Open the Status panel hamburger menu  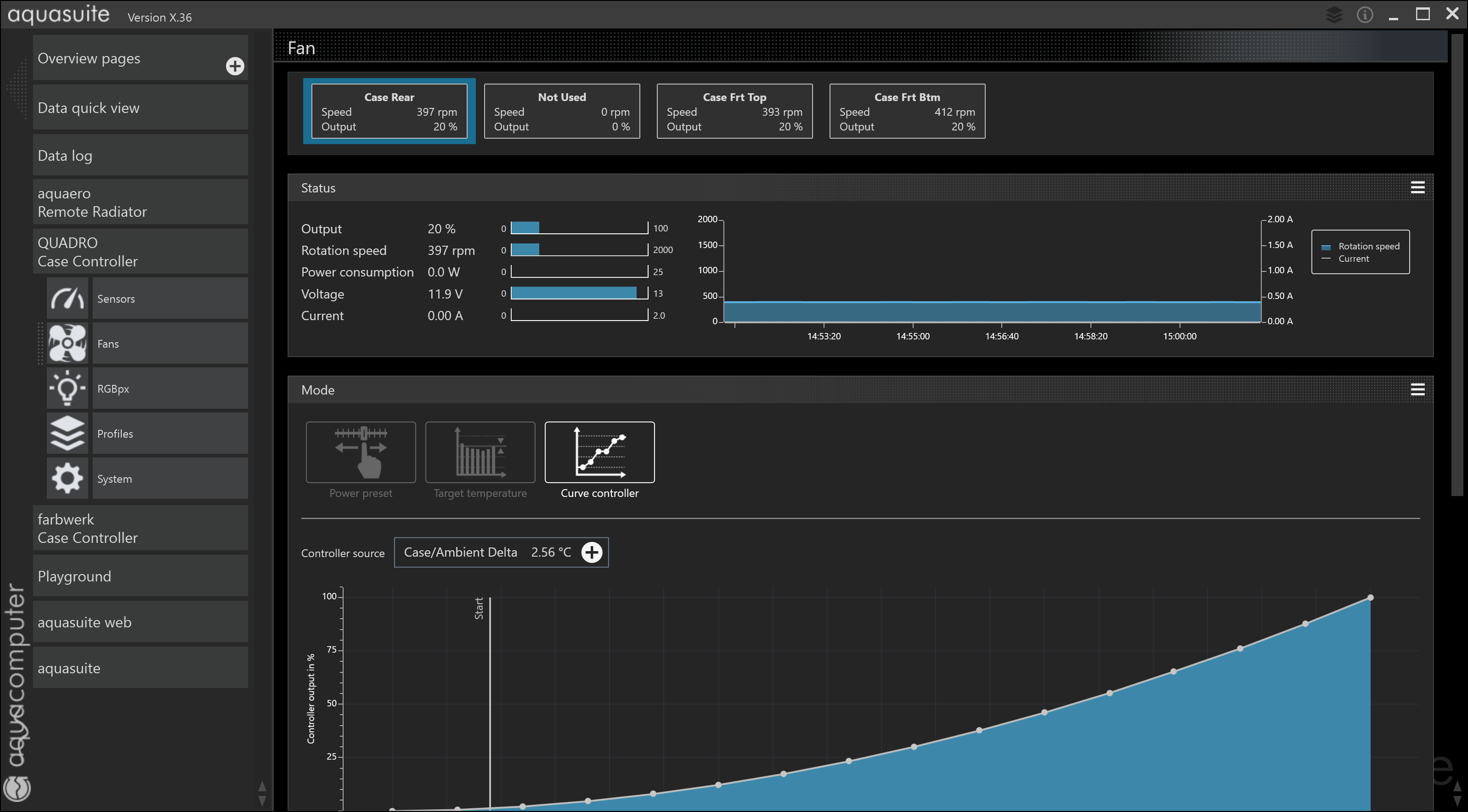point(1417,187)
